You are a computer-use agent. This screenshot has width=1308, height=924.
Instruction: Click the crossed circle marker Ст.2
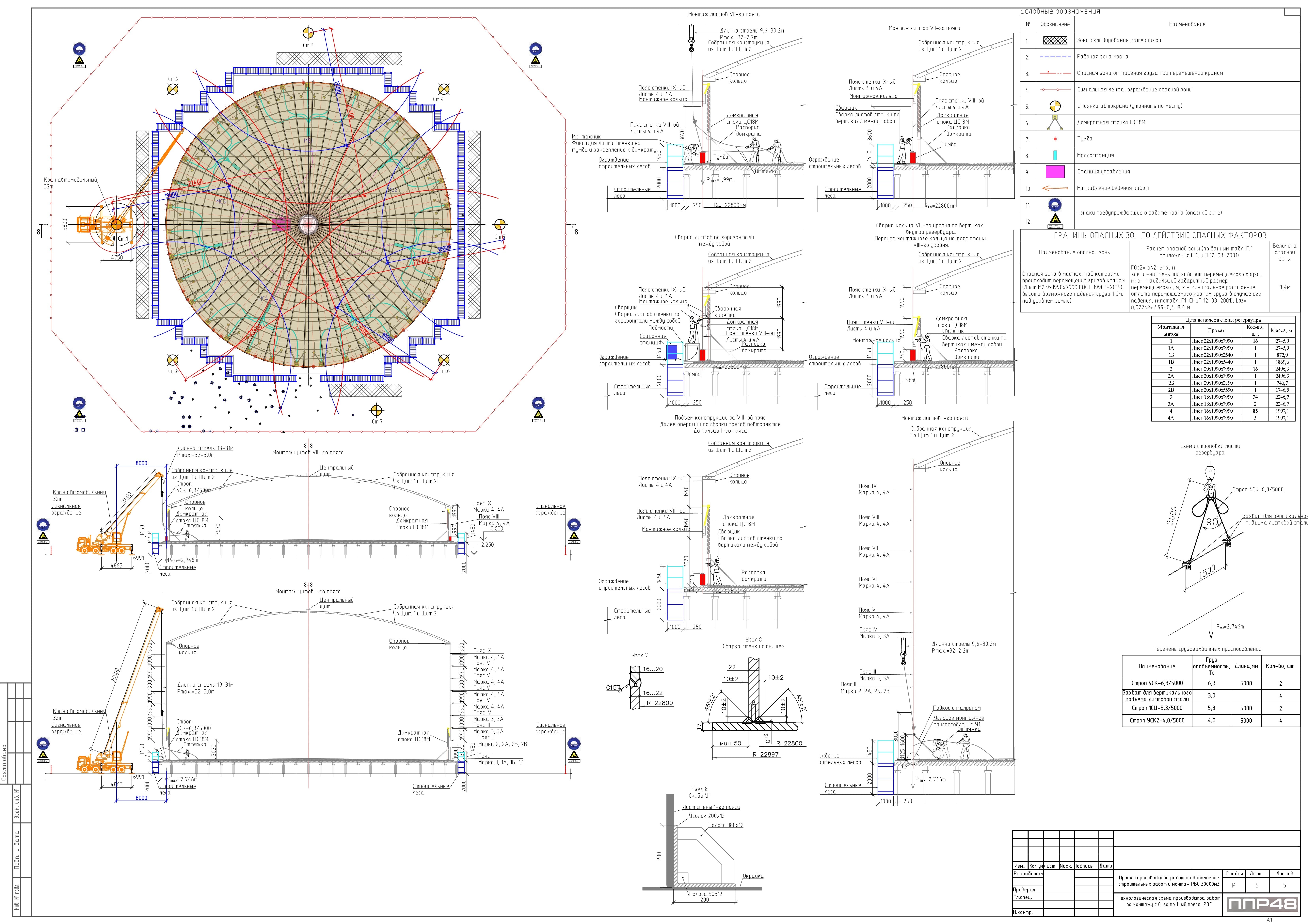(173, 89)
